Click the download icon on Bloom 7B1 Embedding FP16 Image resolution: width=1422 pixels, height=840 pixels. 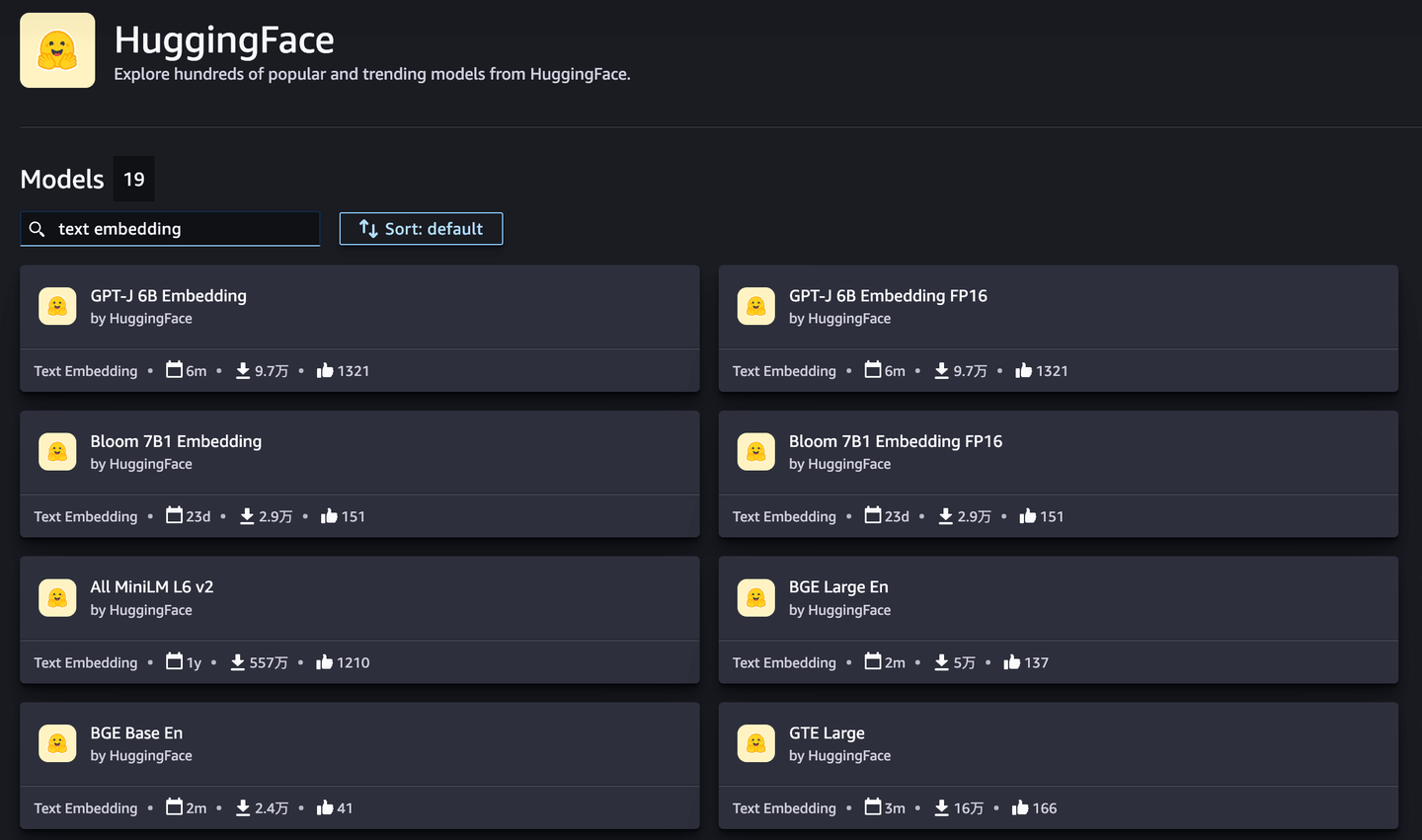(x=946, y=516)
